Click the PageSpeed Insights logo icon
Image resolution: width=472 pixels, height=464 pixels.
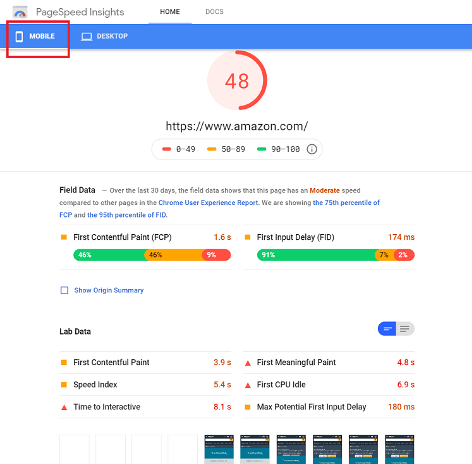20,12
